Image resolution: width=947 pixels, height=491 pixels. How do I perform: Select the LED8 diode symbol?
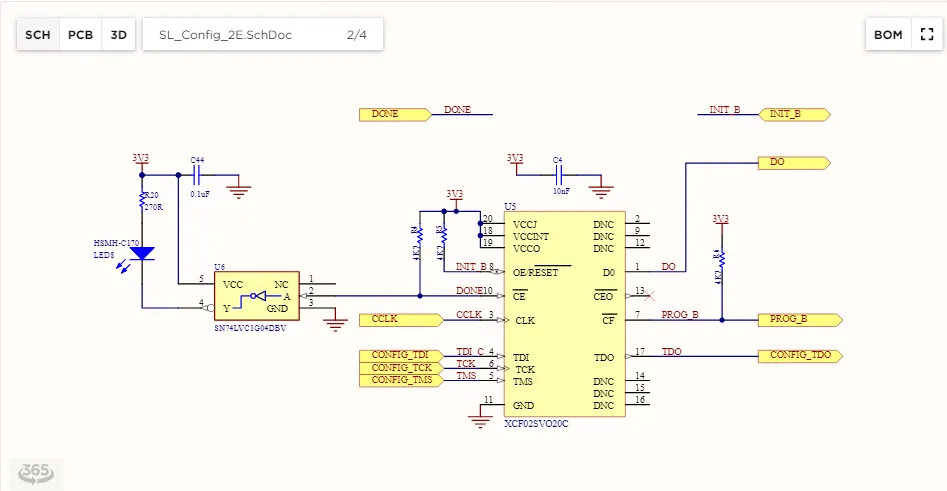tap(142, 254)
